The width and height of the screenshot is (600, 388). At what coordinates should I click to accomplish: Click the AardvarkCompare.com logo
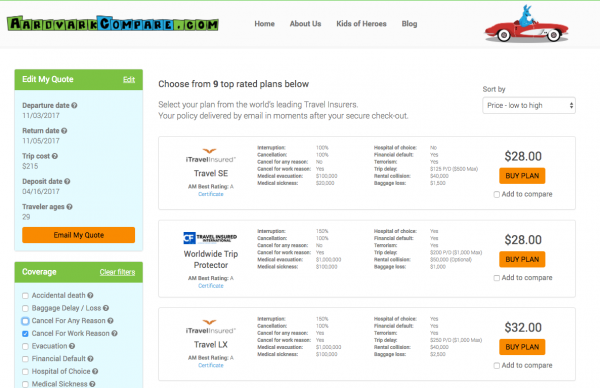[x=112, y=24]
